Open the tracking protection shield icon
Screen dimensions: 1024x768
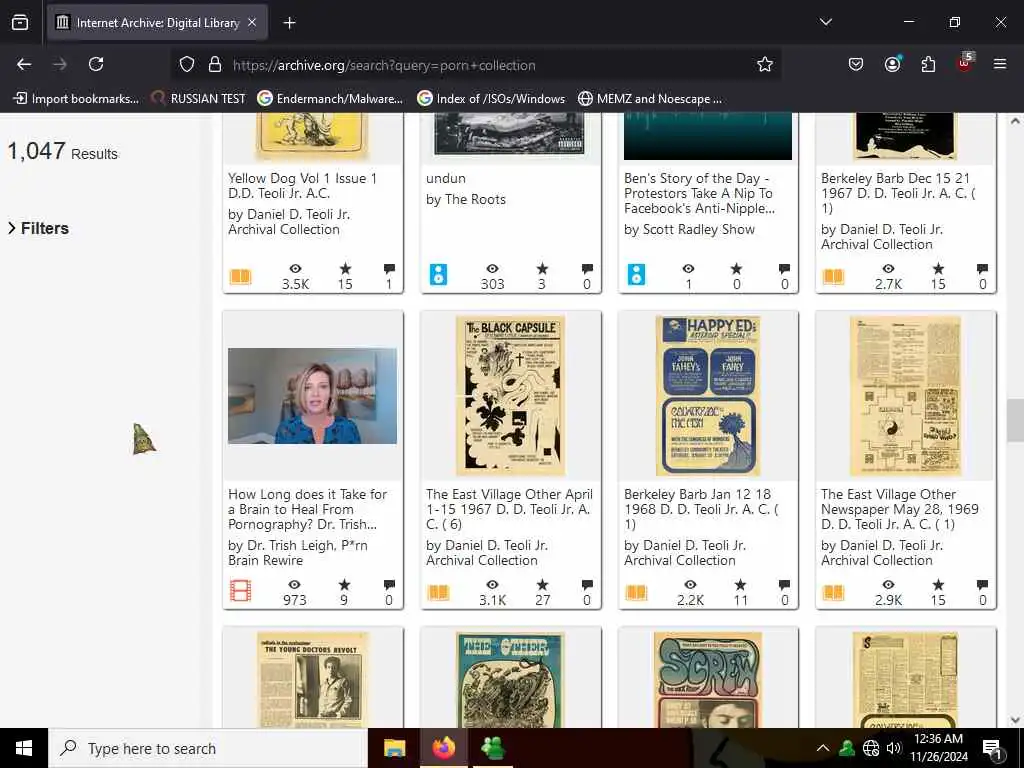187,64
